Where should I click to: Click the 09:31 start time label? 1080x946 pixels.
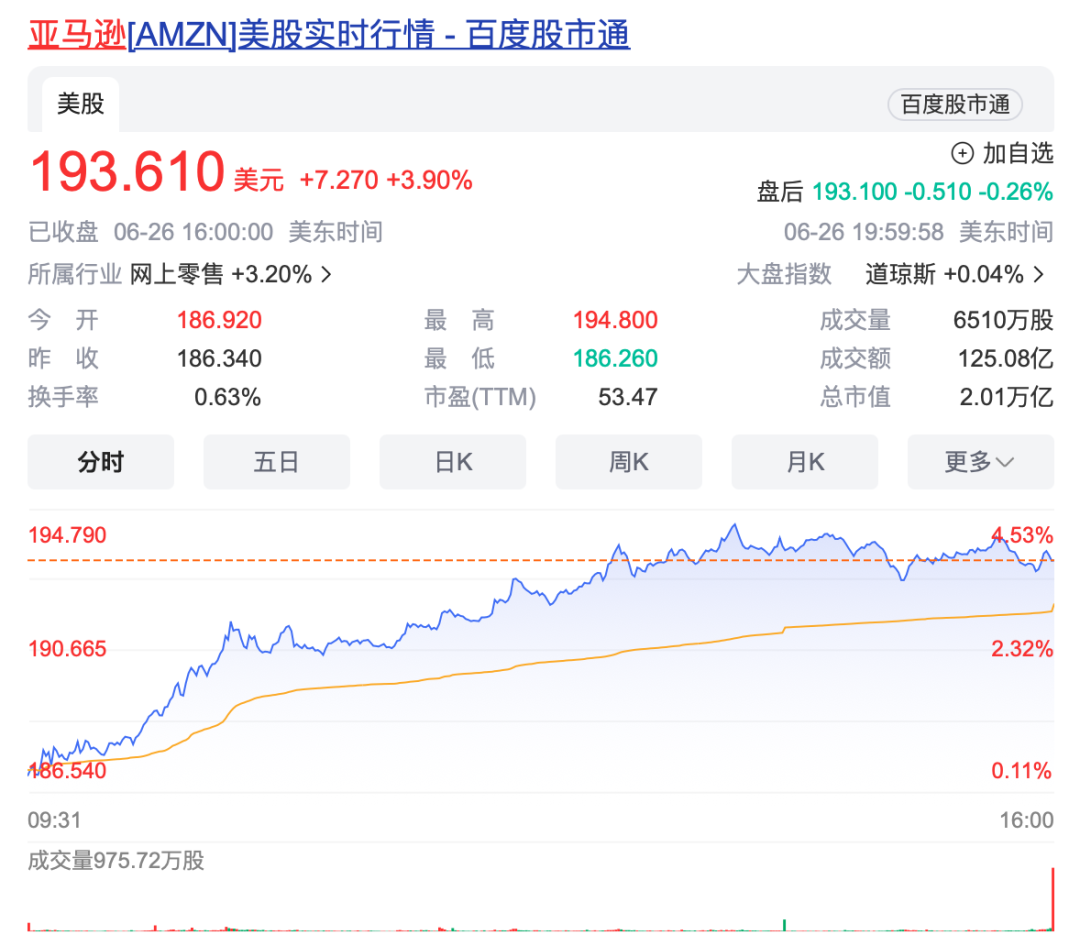[54, 820]
